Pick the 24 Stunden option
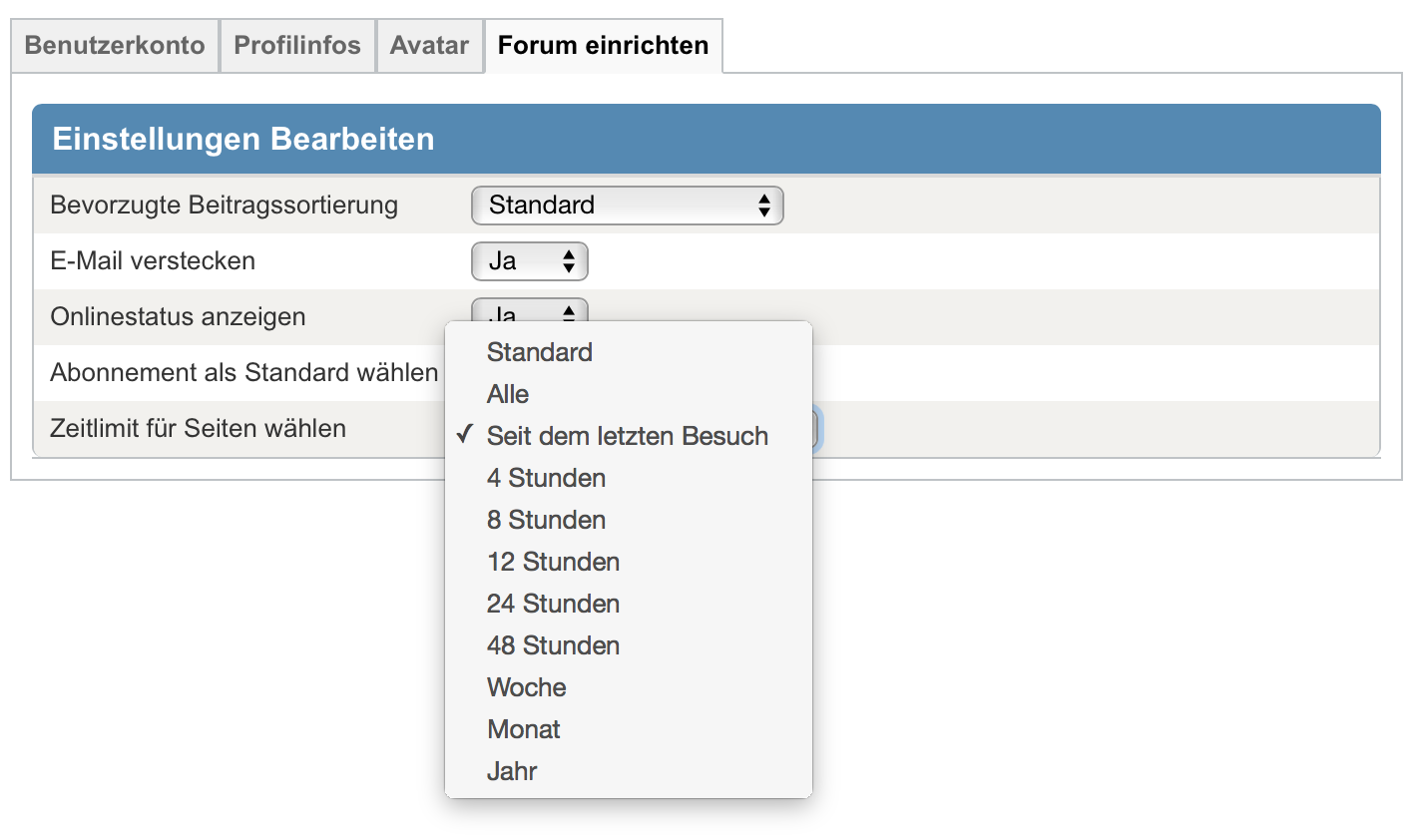This screenshot has height=840, width=1421. click(553, 604)
